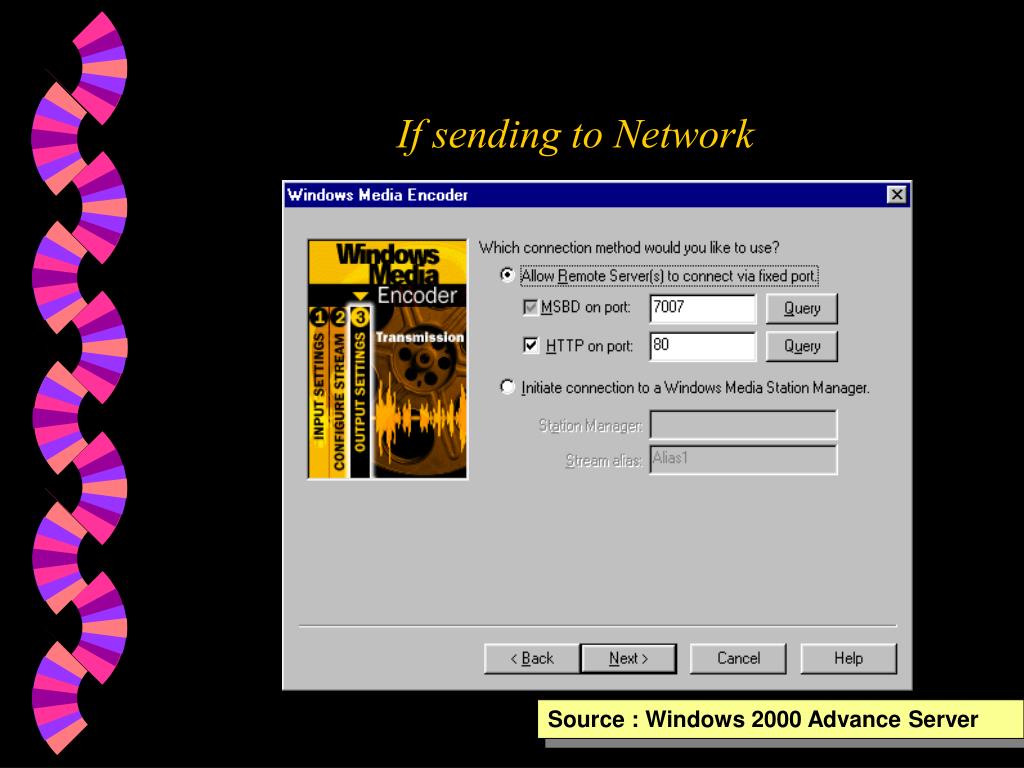The image size is (1024, 768).
Task: Click the step 1 circle in wizard graphic
Action: point(319,318)
